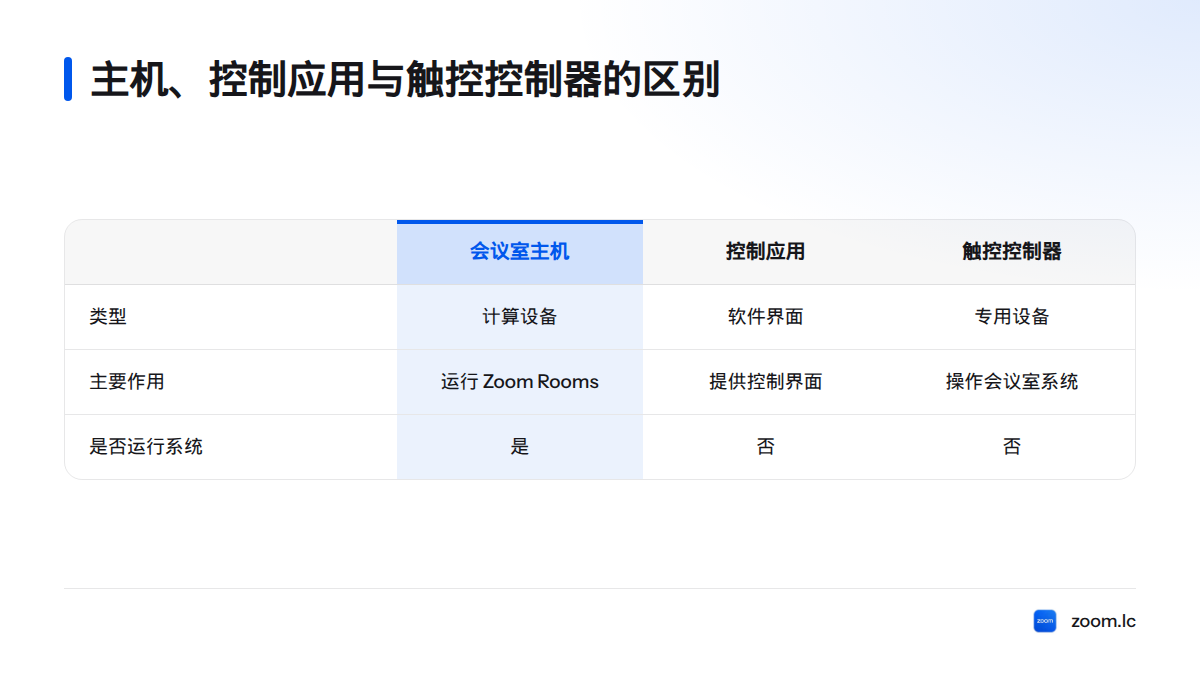Click the blue Zoom logo icon
The height and width of the screenshot is (675, 1200).
(x=1045, y=621)
